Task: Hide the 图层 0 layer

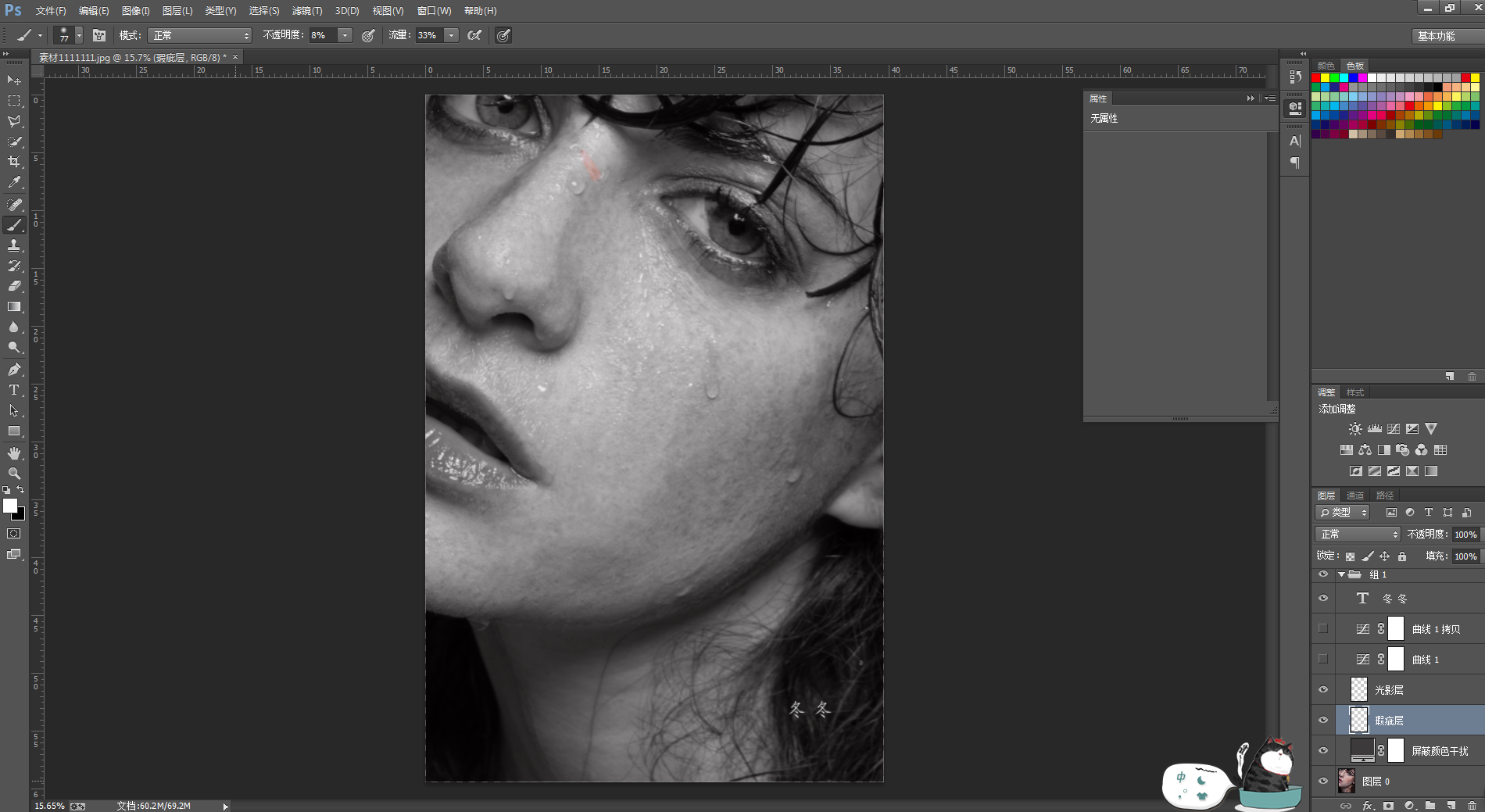Action: coord(1323,781)
